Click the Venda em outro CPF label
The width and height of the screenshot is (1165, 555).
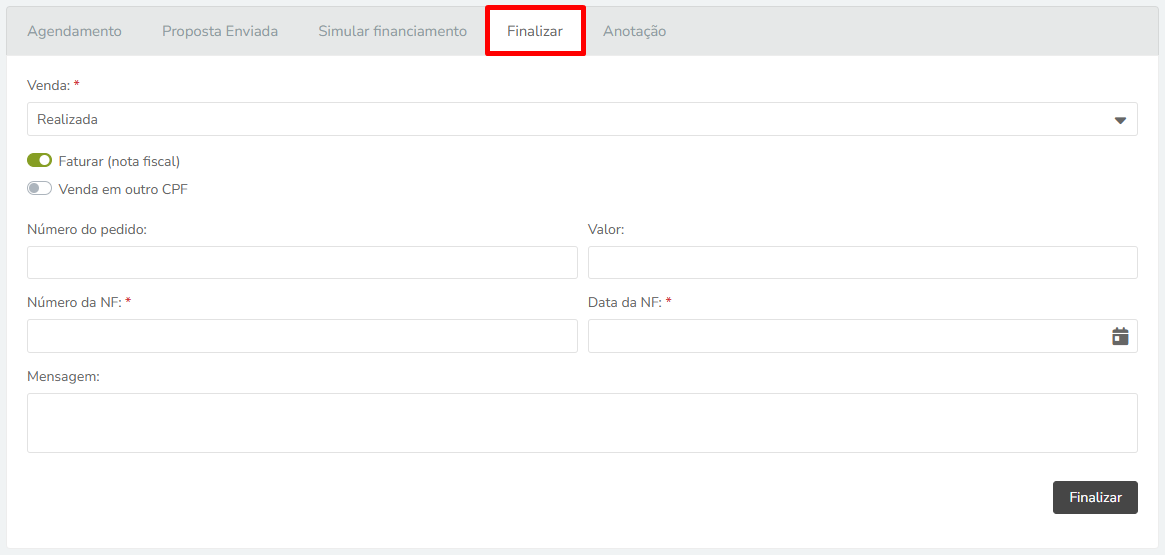(x=123, y=189)
